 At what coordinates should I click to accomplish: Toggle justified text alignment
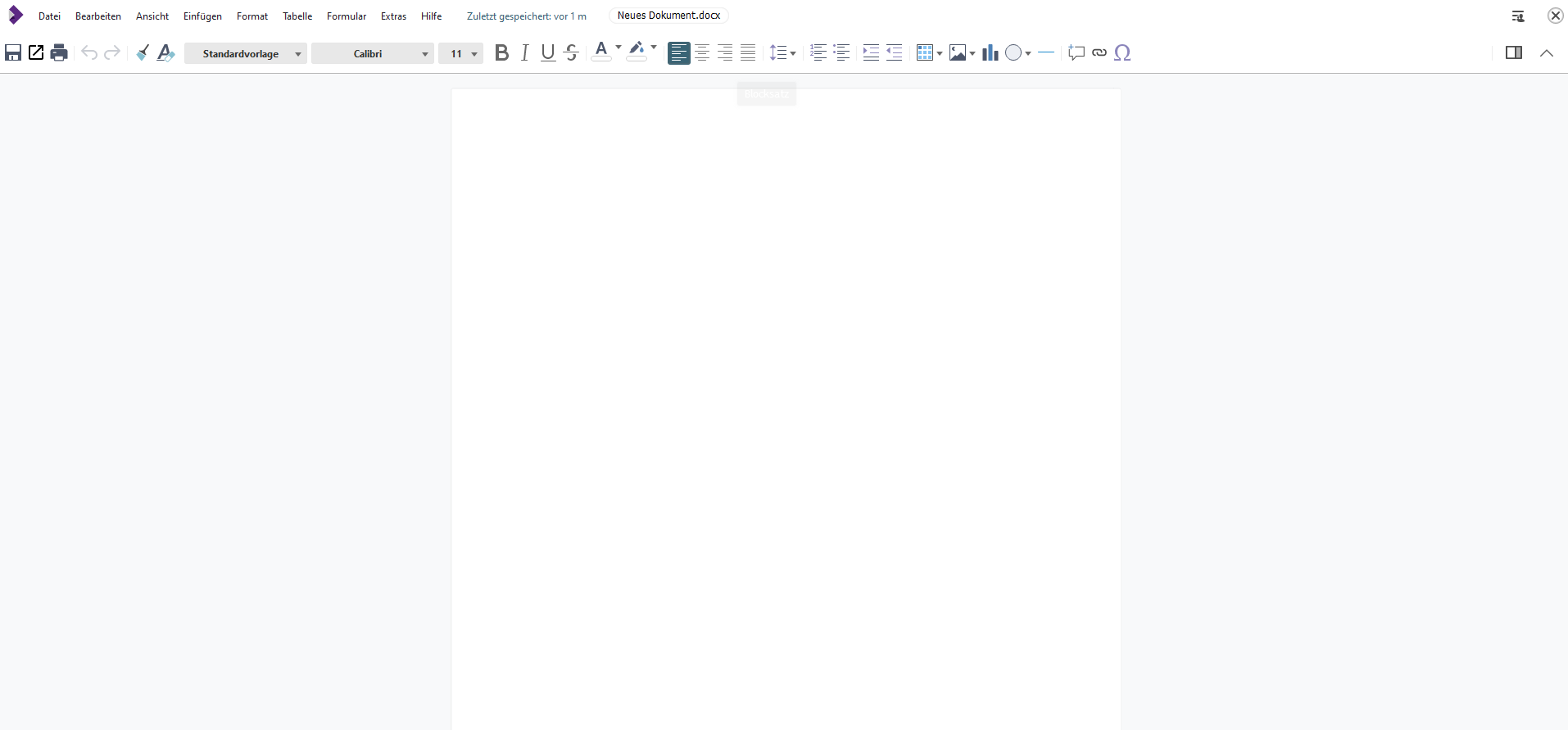click(x=748, y=53)
